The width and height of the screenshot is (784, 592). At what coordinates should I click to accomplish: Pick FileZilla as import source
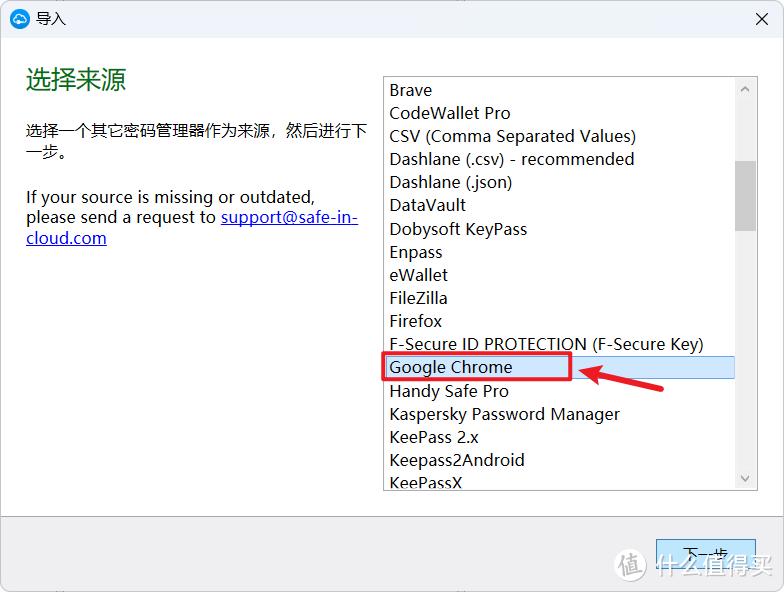click(419, 298)
